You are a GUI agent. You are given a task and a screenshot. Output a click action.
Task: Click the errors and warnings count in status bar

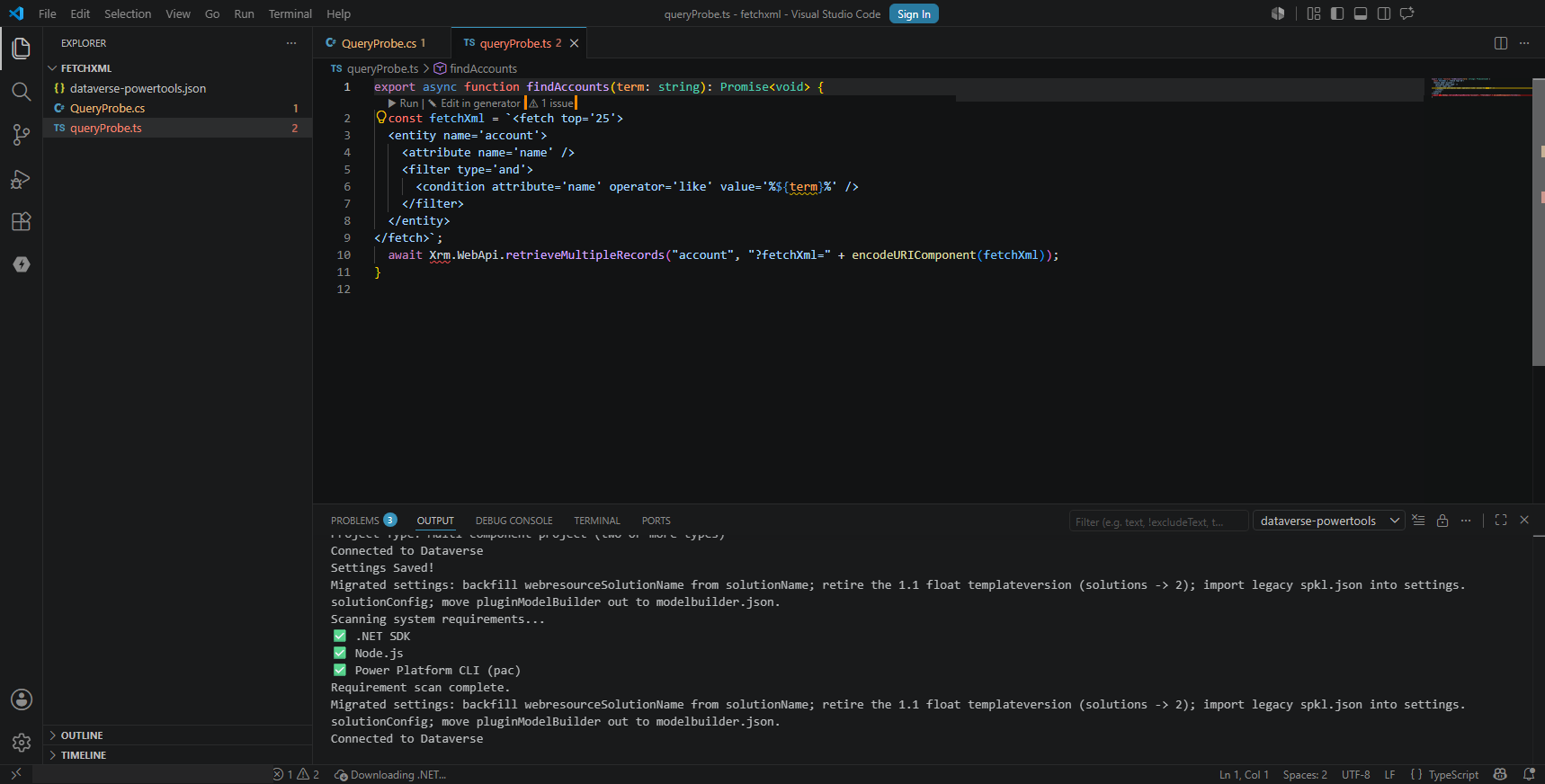(296, 774)
